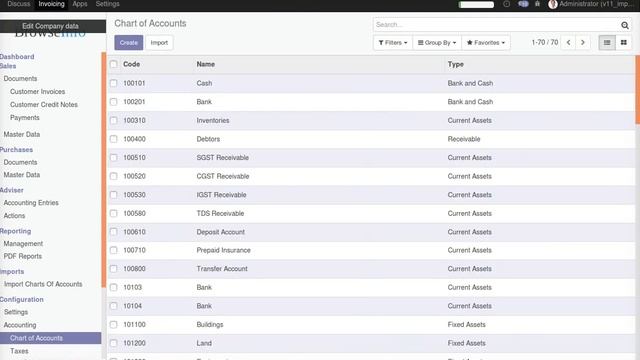This screenshot has height=360, width=640.
Task: Click the code 10103 cell
Action: tap(132, 287)
